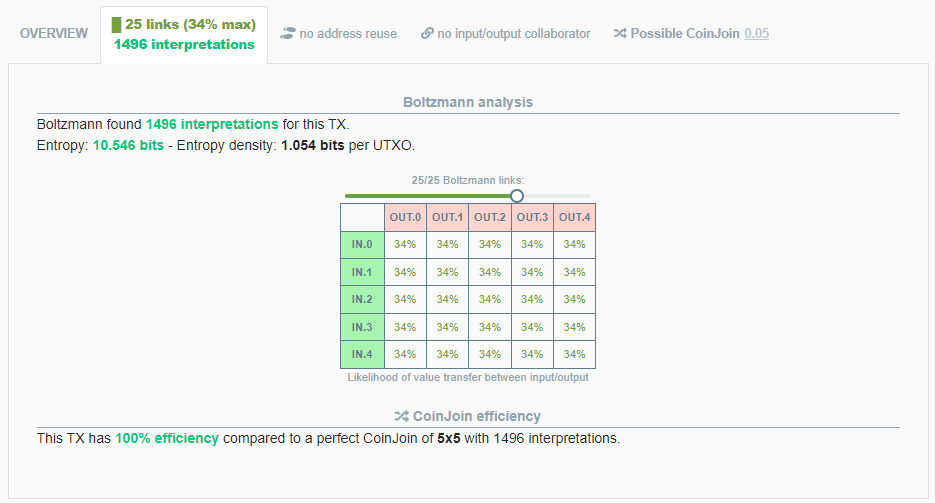Select the 1496 interpretations tab
The width and height of the screenshot is (935, 503).
[184, 44]
